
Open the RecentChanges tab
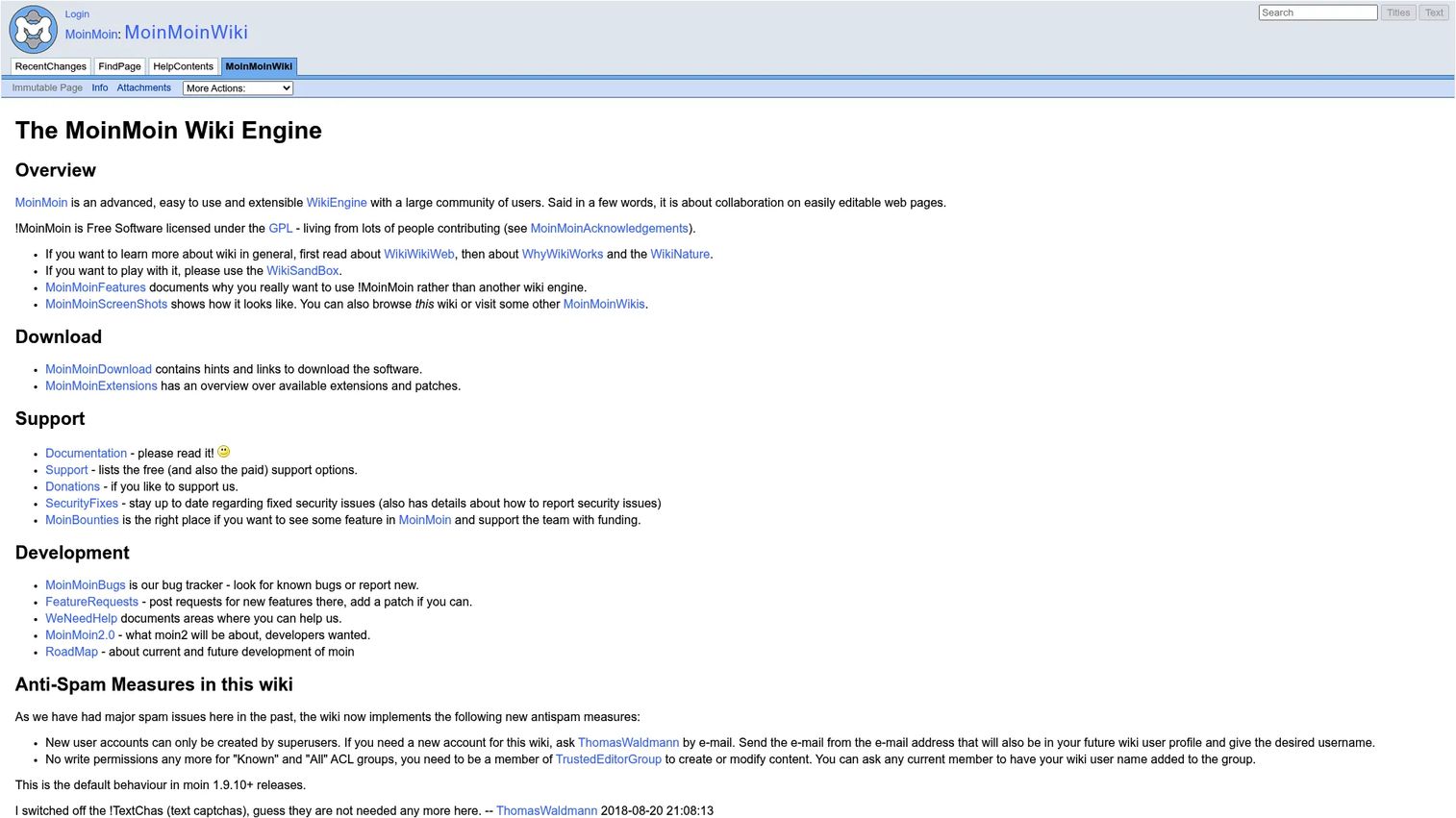pos(51,66)
